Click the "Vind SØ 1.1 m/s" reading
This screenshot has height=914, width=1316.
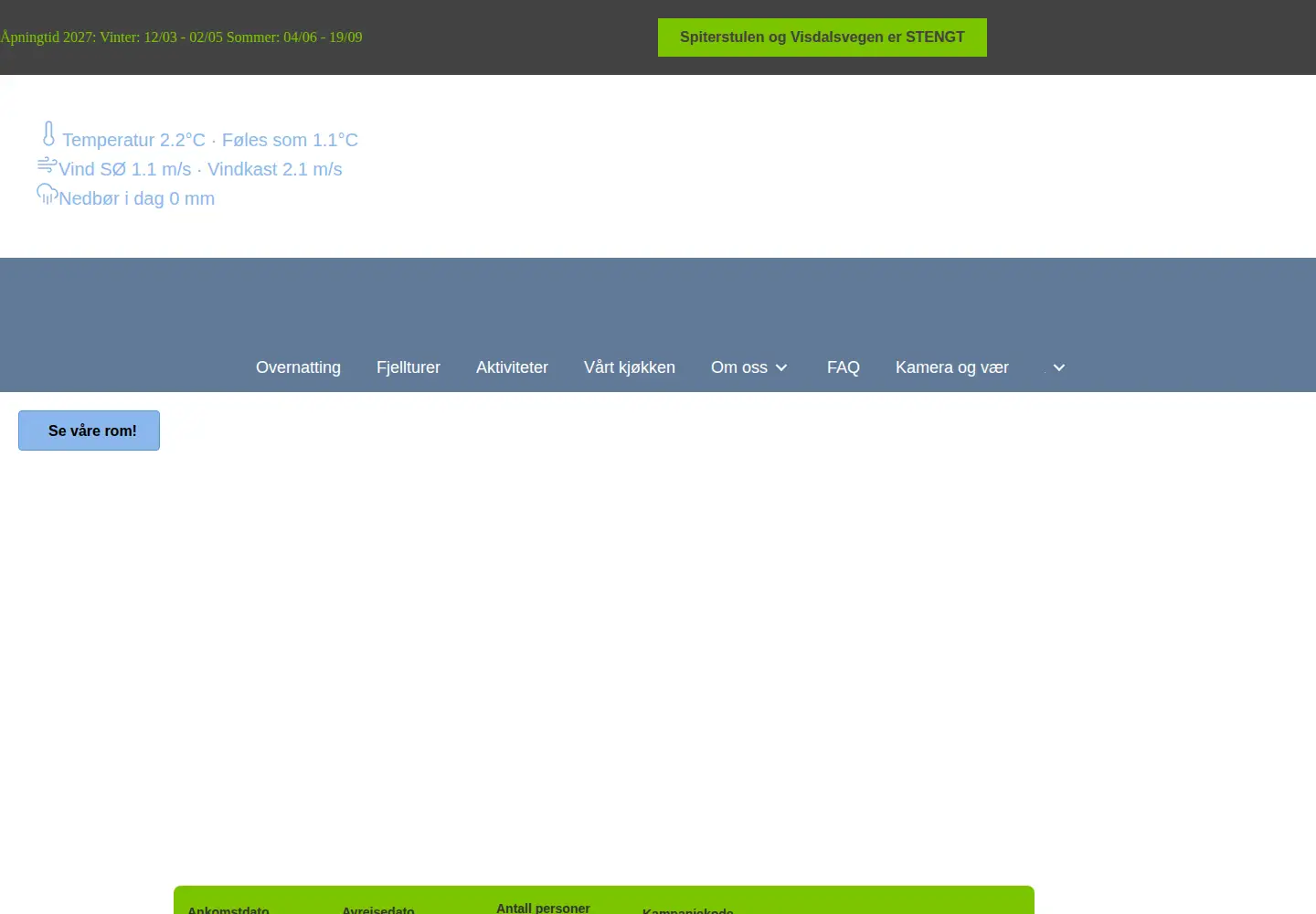click(x=125, y=169)
